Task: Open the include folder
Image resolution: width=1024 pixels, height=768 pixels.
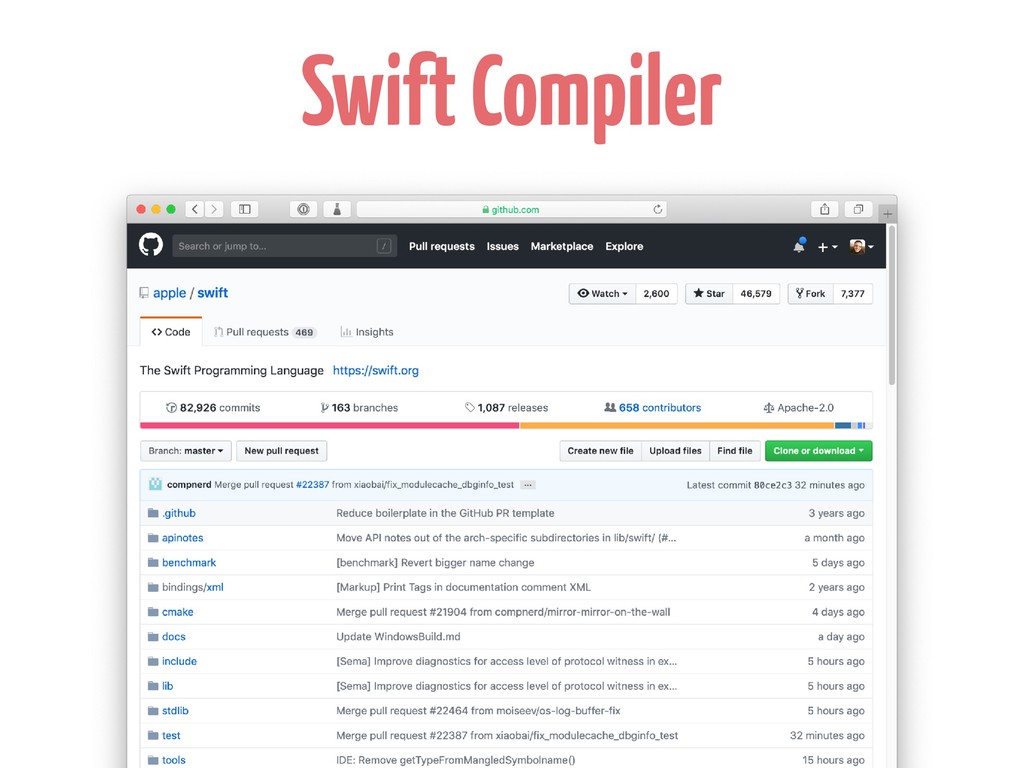Action: (179, 661)
